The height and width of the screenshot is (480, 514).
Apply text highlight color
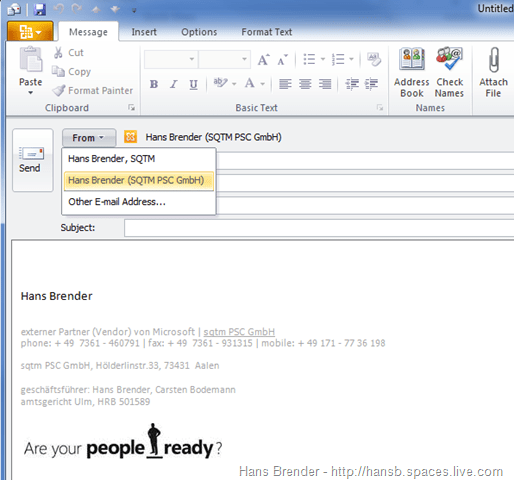tap(220, 83)
